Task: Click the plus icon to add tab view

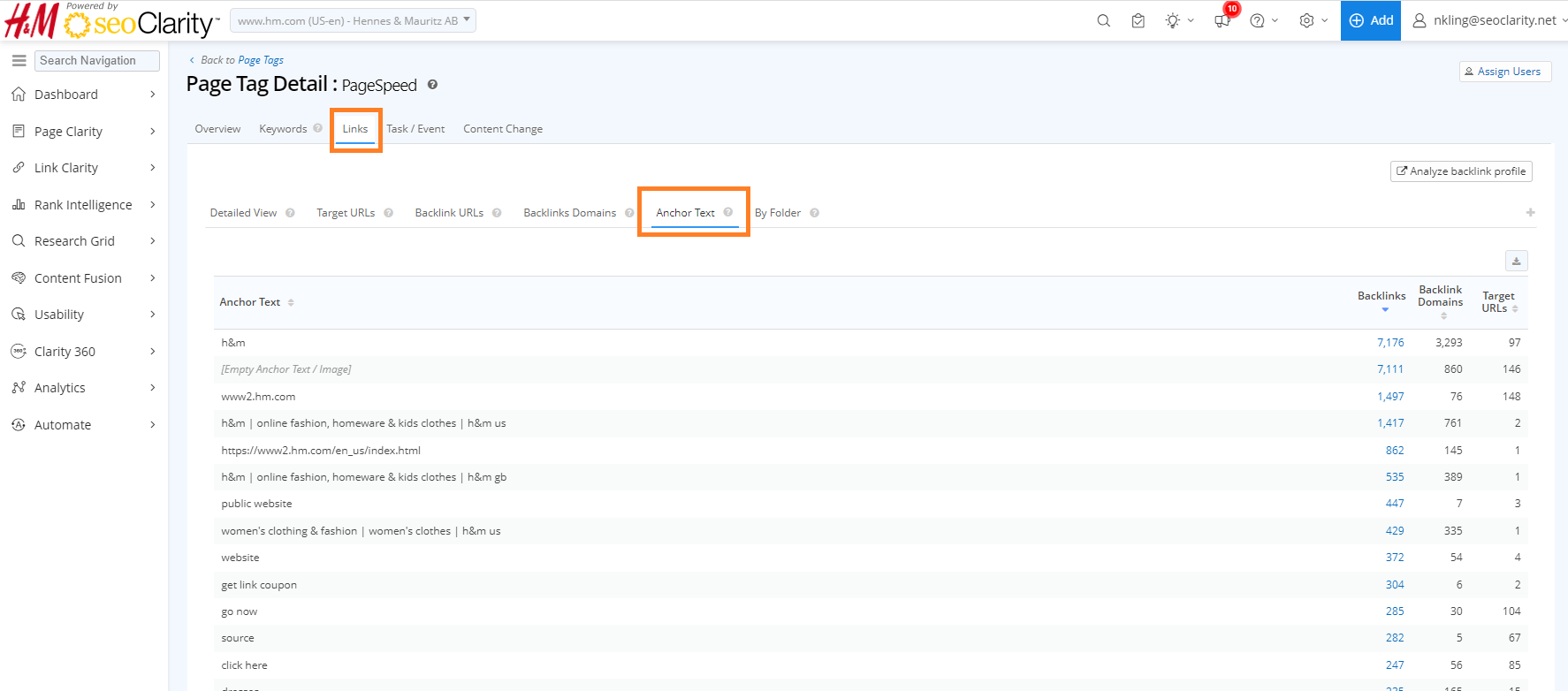Action: (x=1530, y=212)
